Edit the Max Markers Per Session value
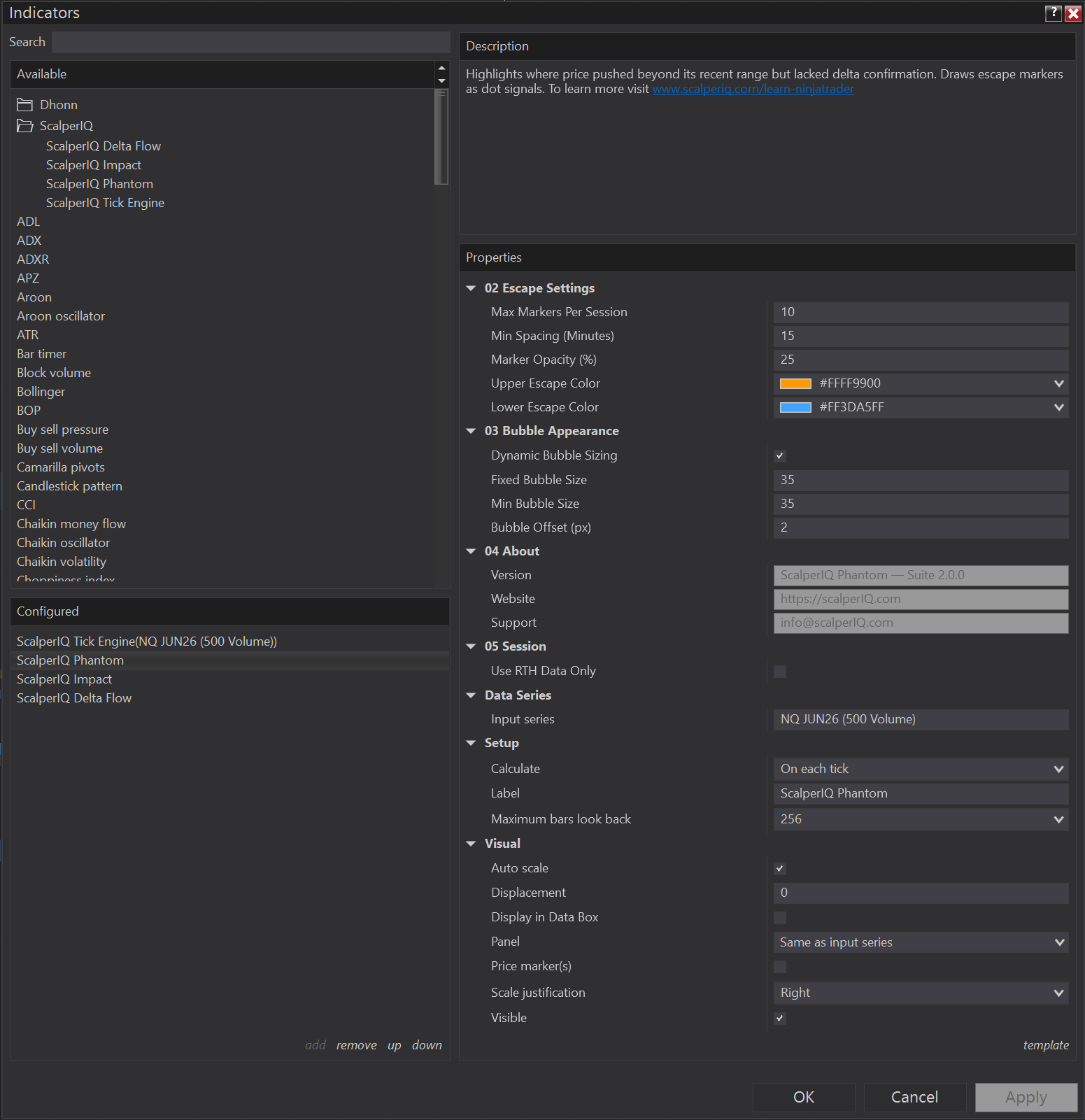This screenshot has height=1120, width=1085. tap(921, 312)
